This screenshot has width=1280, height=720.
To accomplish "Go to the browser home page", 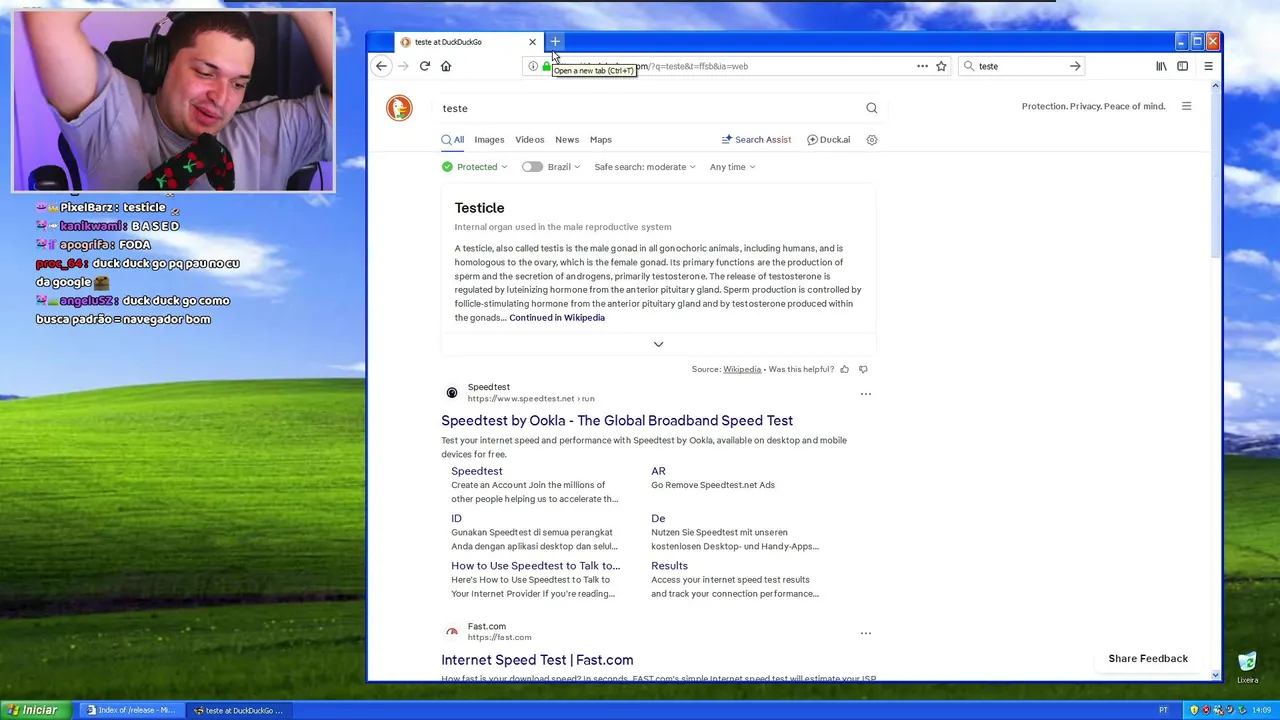I will click(446, 66).
